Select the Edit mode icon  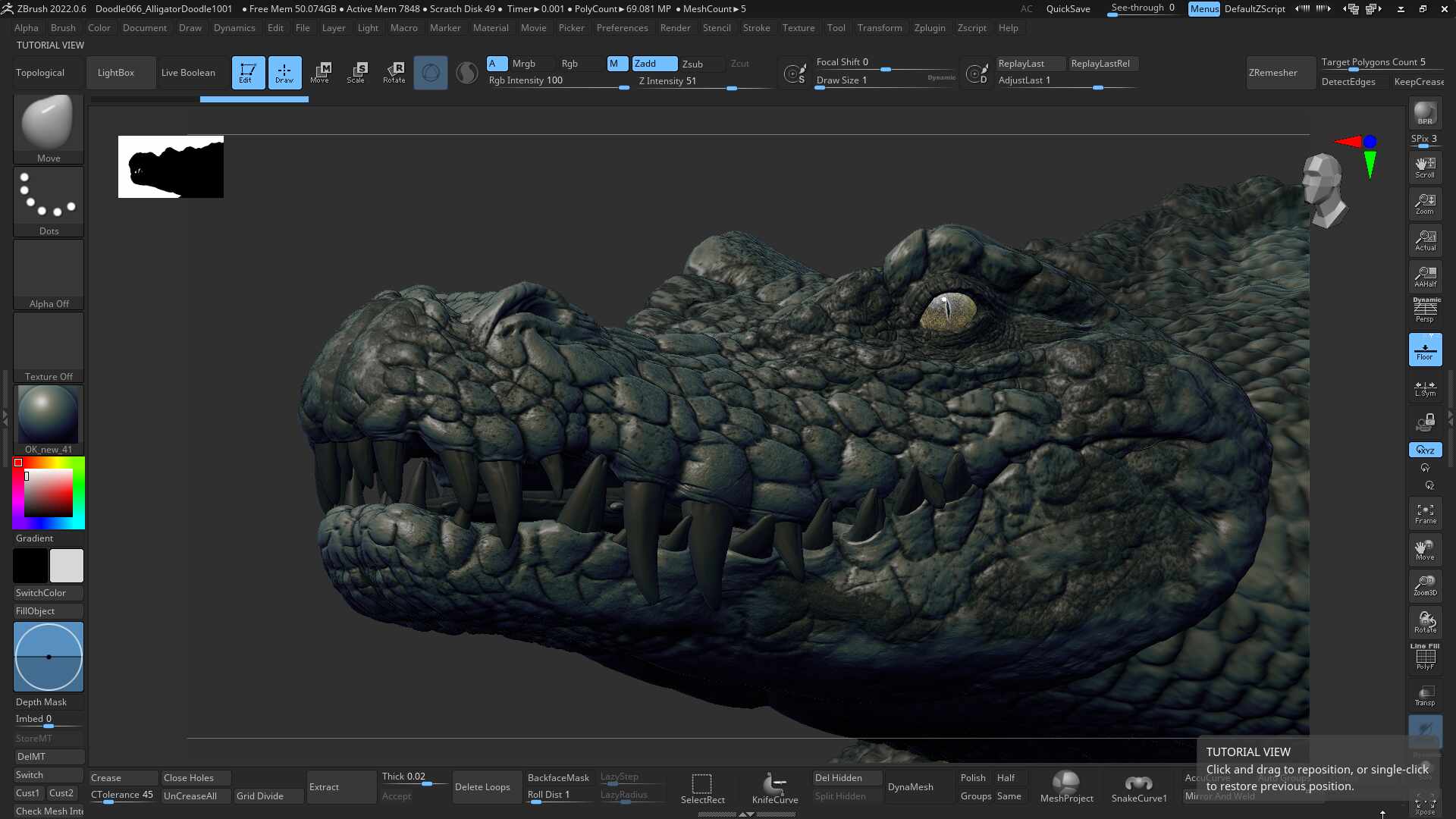click(248, 73)
